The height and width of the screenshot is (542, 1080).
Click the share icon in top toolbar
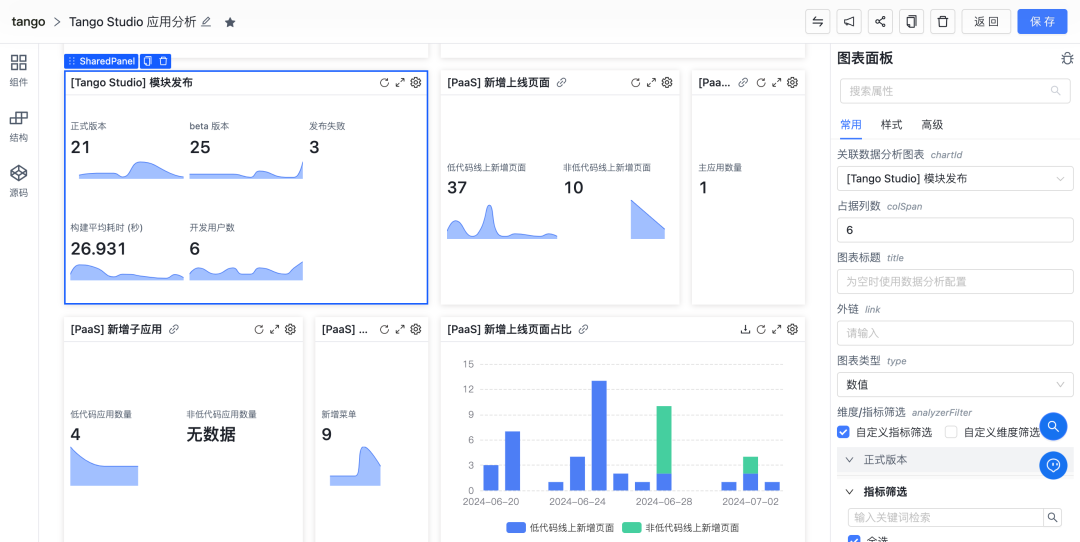click(880, 22)
